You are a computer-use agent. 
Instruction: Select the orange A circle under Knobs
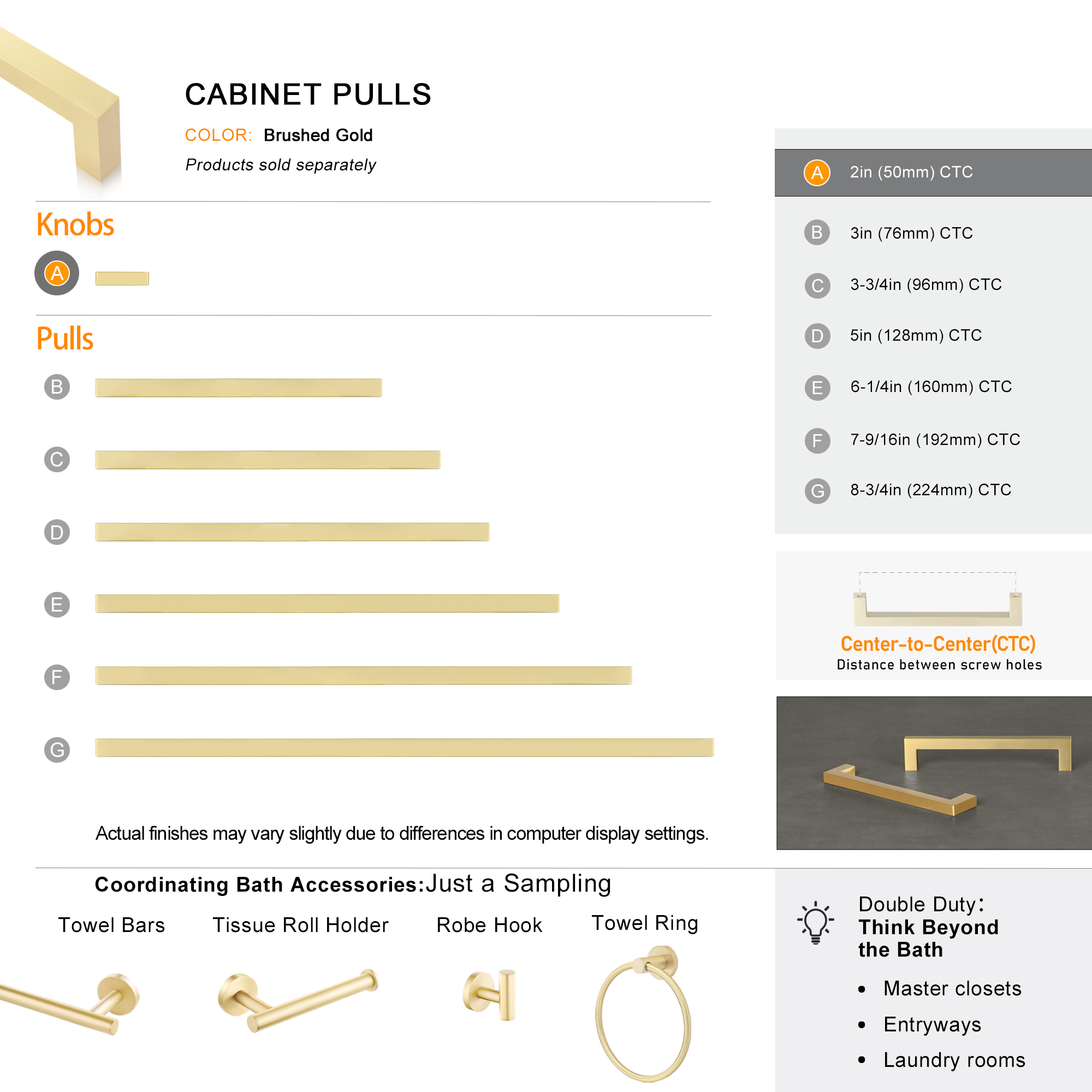(x=57, y=273)
